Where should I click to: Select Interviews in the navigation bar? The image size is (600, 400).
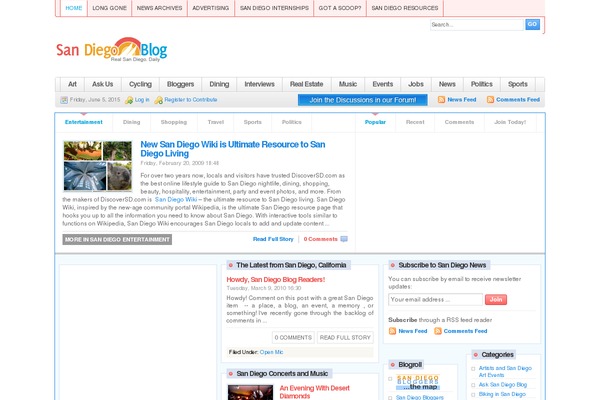point(259,84)
